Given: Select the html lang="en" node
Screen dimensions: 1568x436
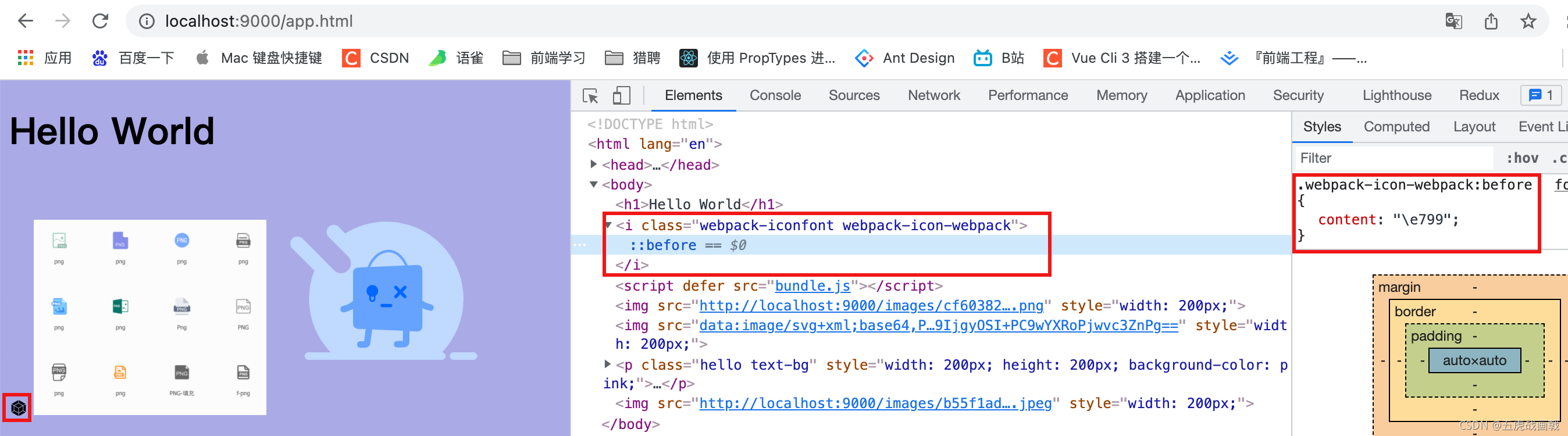Looking at the screenshot, I should click(654, 144).
